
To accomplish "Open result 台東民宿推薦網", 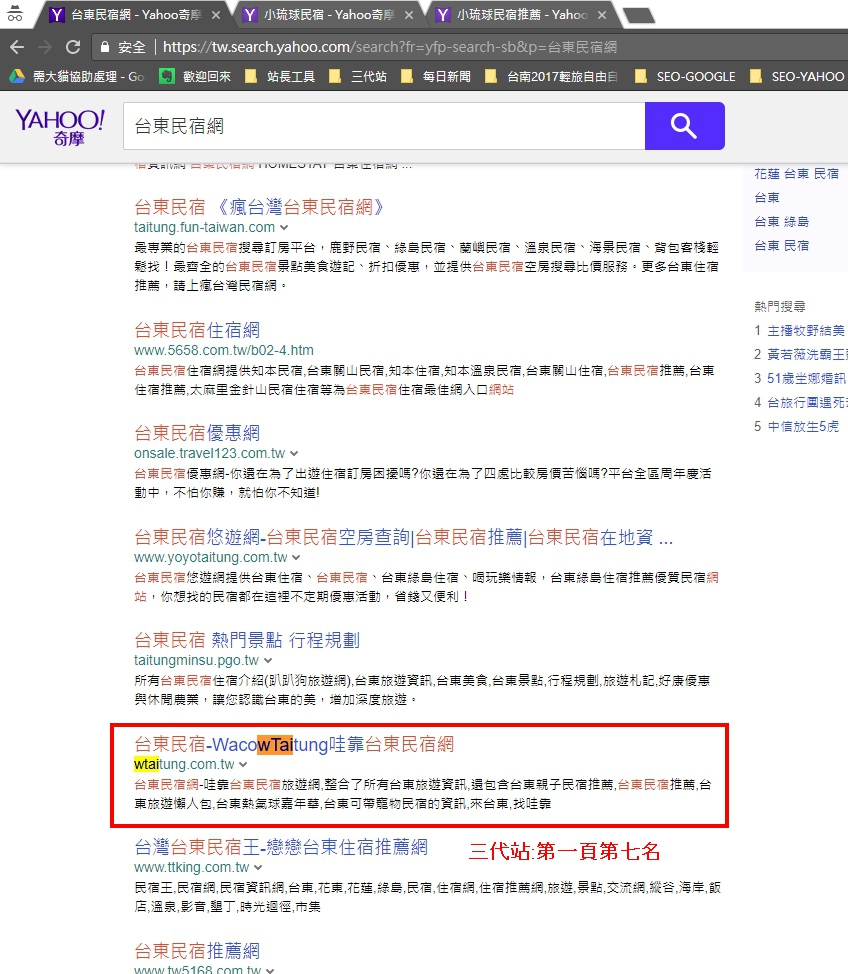I will coord(197,951).
